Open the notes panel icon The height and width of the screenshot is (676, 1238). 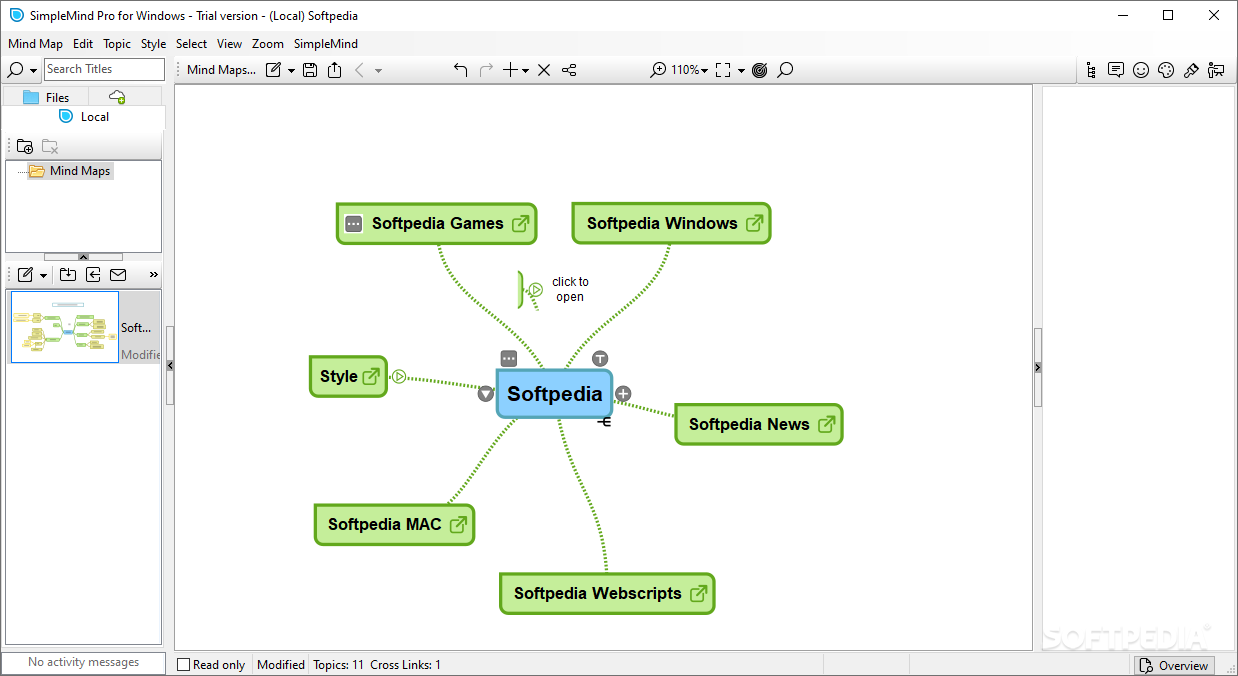coord(1116,70)
